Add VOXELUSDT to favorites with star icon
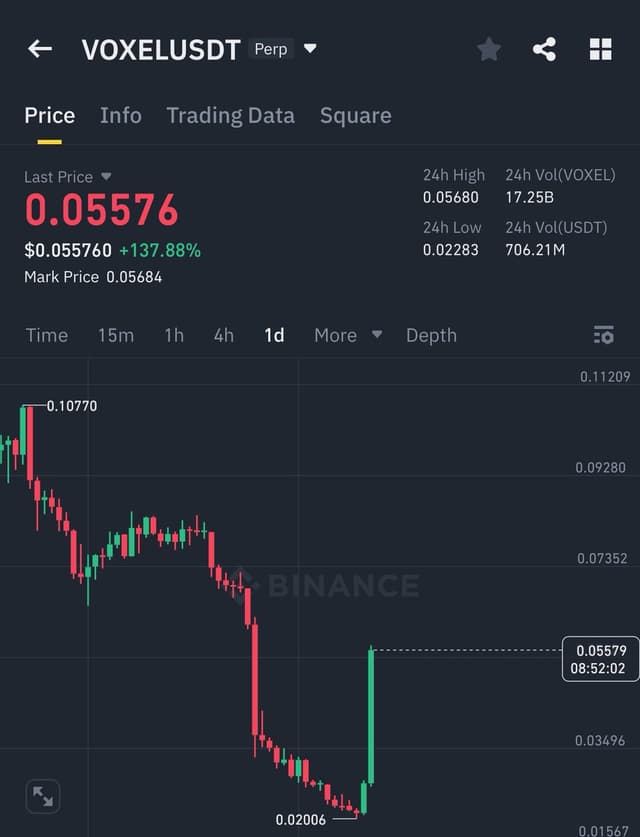640x837 pixels. tap(488, 49)
